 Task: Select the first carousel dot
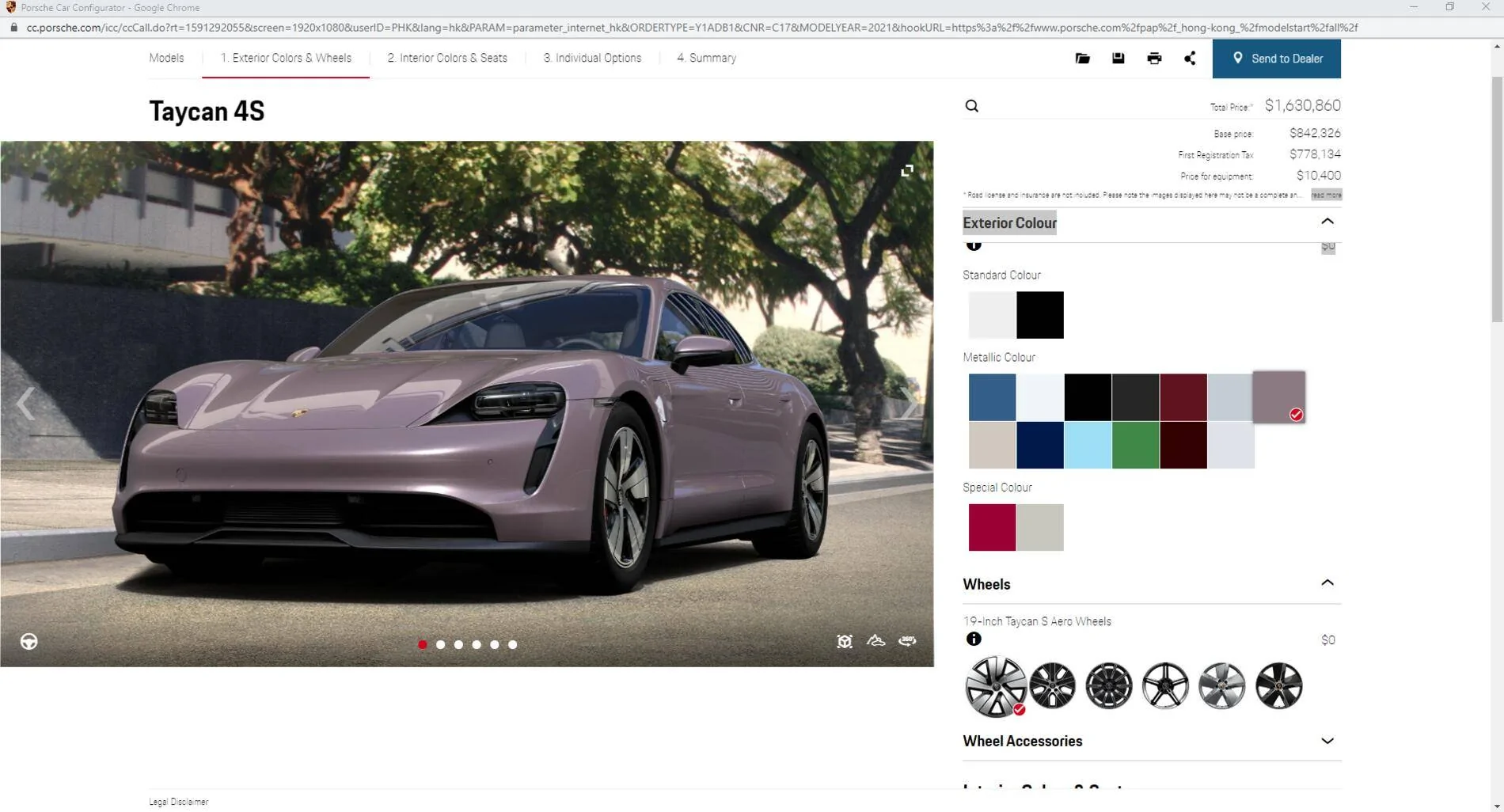click(422, 645)
